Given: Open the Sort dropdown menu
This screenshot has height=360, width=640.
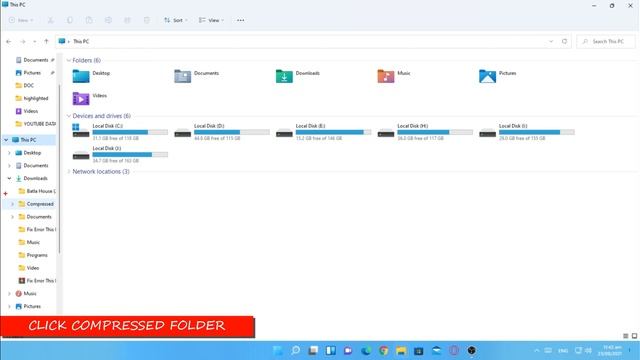Looking at the screenshot, I should click(x=176, y=20).
